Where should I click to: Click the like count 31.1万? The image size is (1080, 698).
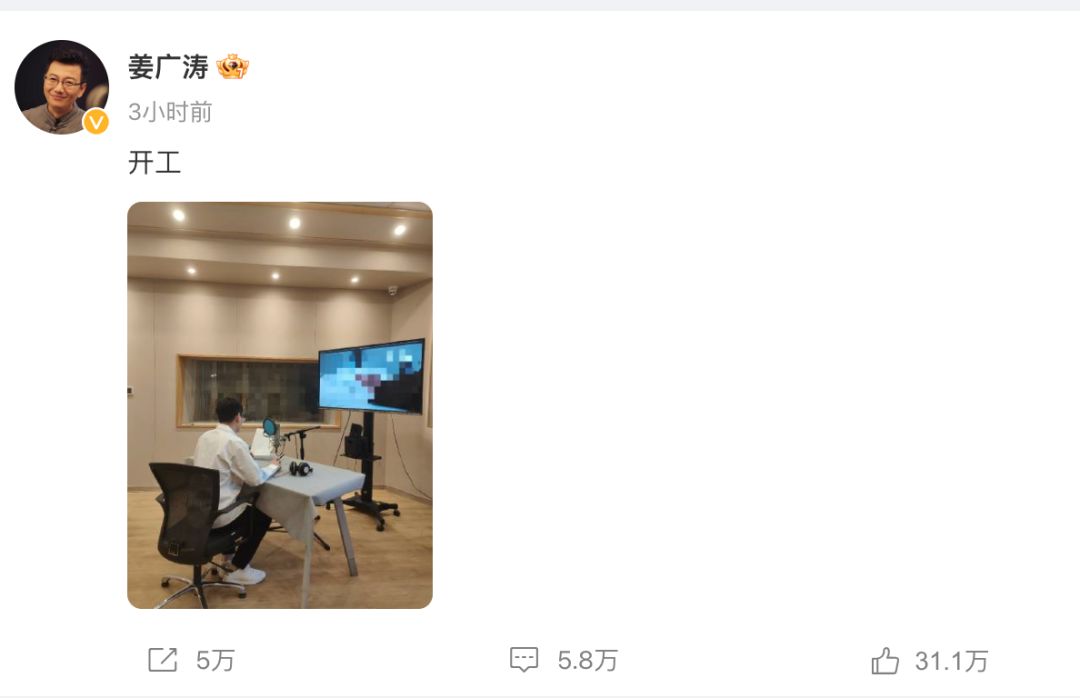pyautogui.click(x=952, y=661)
